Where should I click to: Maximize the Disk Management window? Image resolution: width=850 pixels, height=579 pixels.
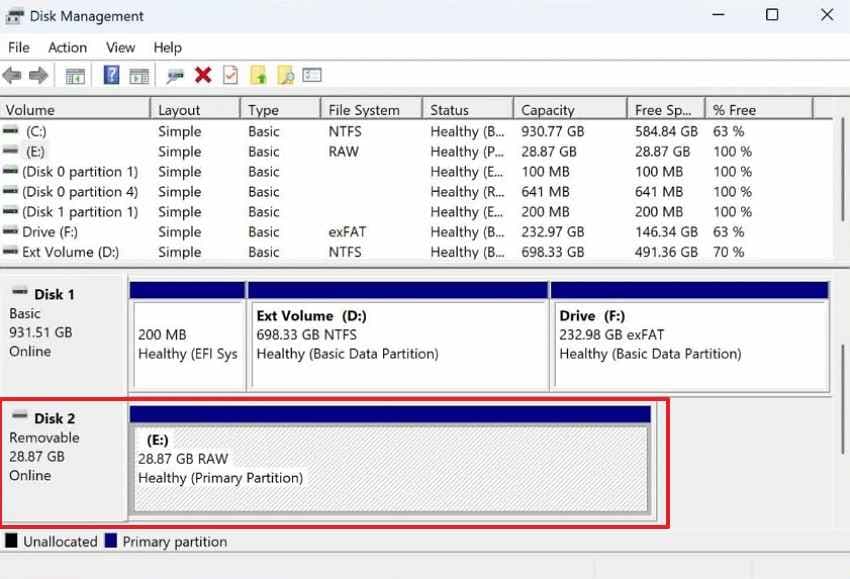point(772,15)
